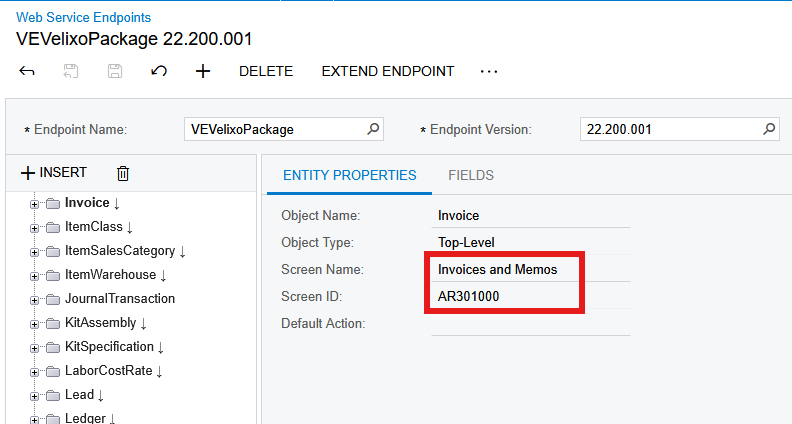Select the ENTITY PROPERTIES tab

[x=350, y=175]
